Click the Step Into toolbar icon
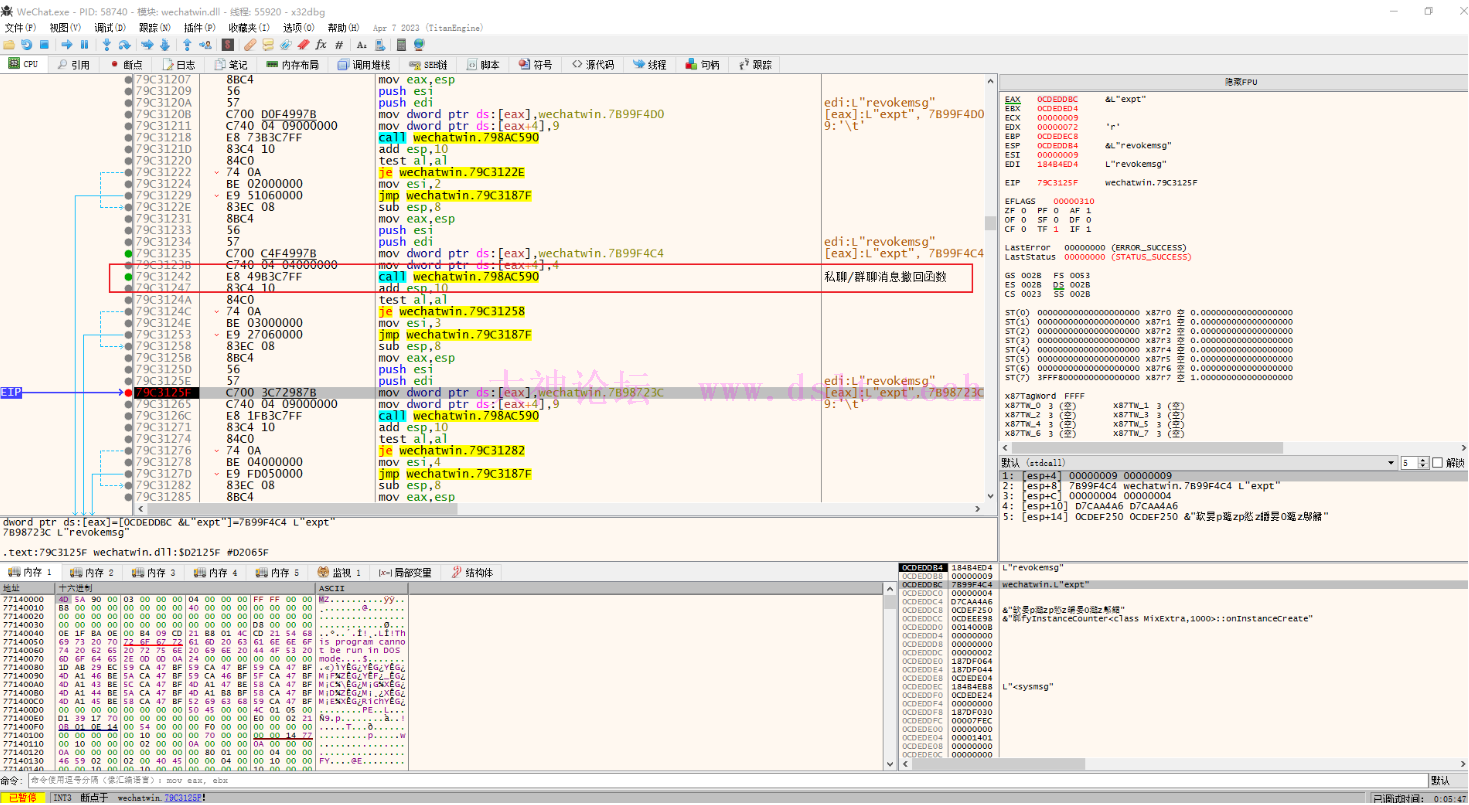 (x=107, y=45)
